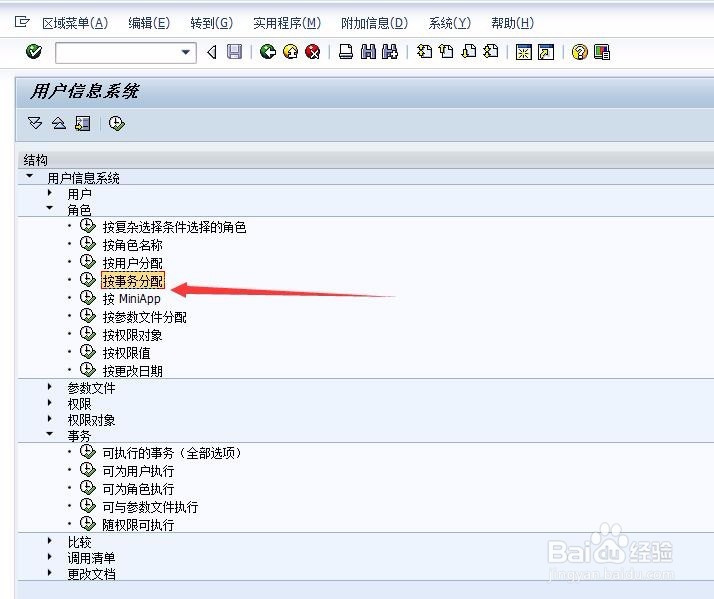This screenshot has height=599, width=714.
Task: Click the Expand Subtree icon
Action: (35, 123)
